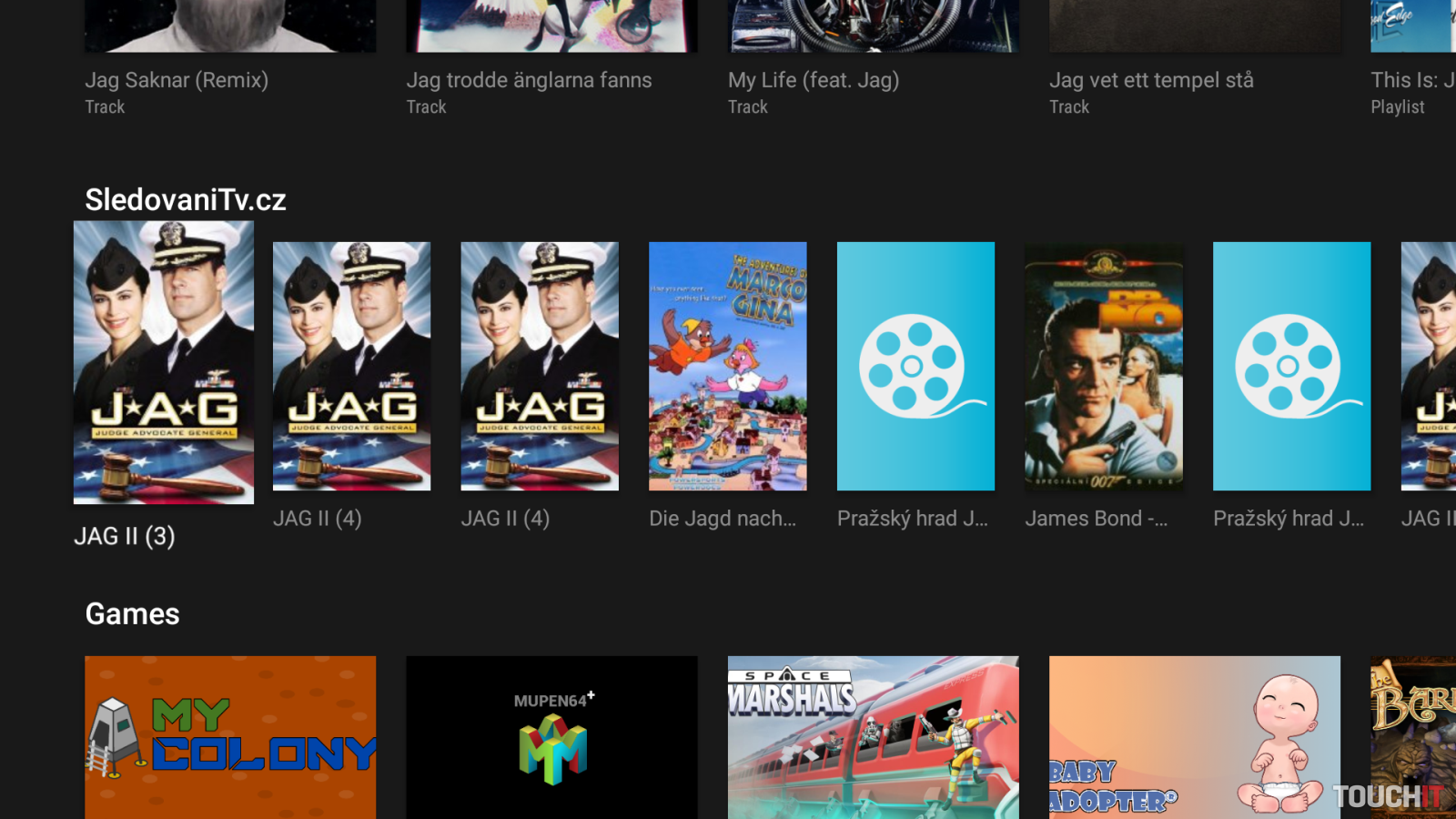Launch the Space Marshals game
The height and width of the screenshot is (819, 1456).
[873, 737]
